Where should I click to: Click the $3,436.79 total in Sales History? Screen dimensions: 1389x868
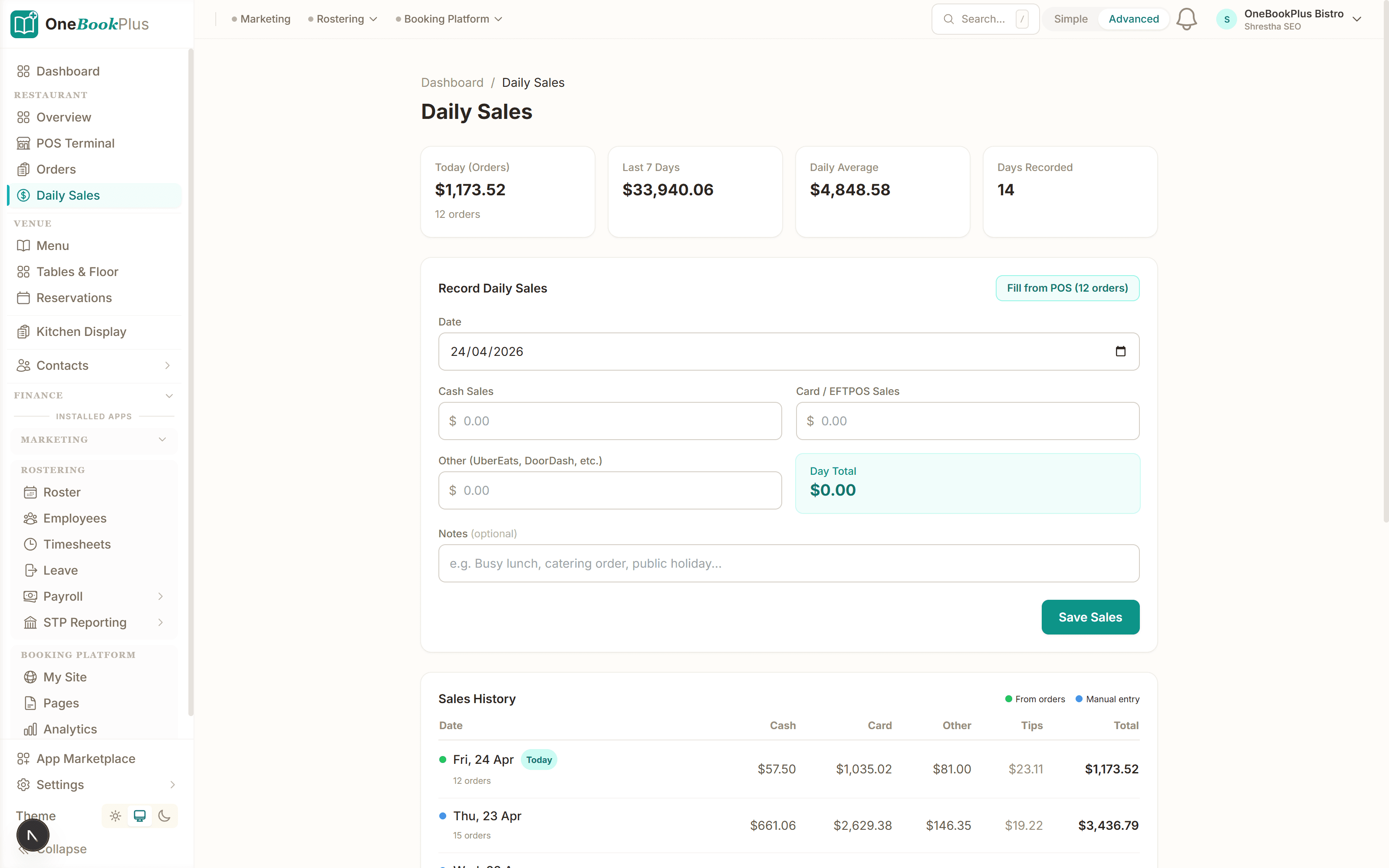[1108, 825]
